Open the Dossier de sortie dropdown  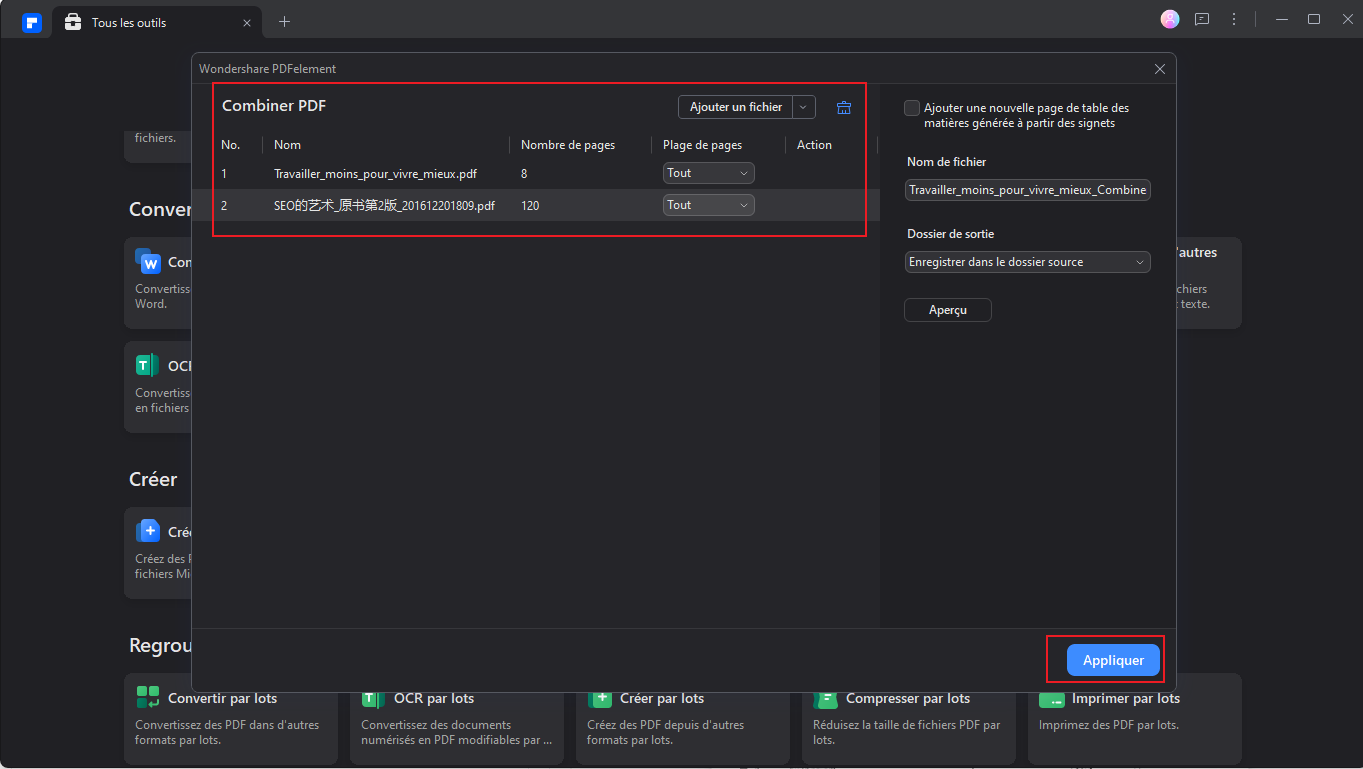(1028, 262)
